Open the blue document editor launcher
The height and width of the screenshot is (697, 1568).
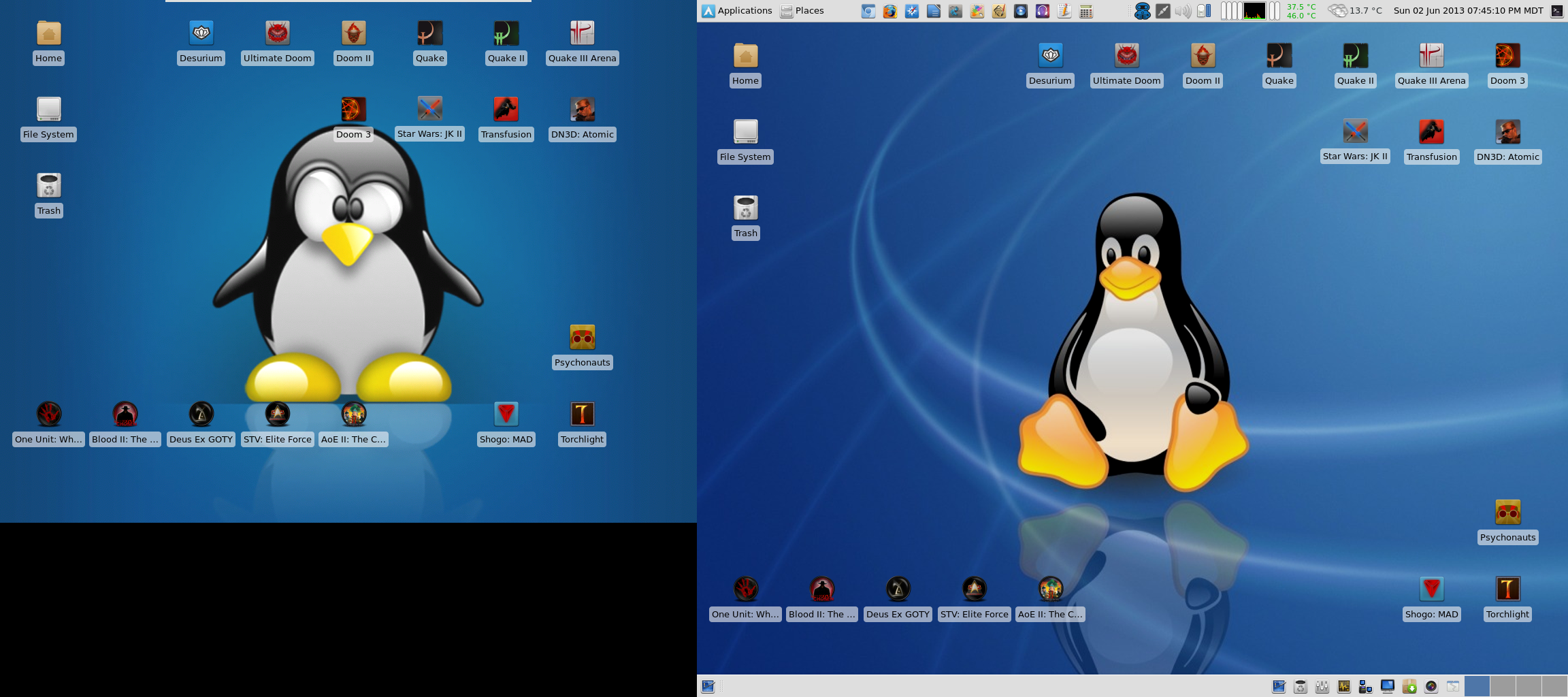[934, 11]
